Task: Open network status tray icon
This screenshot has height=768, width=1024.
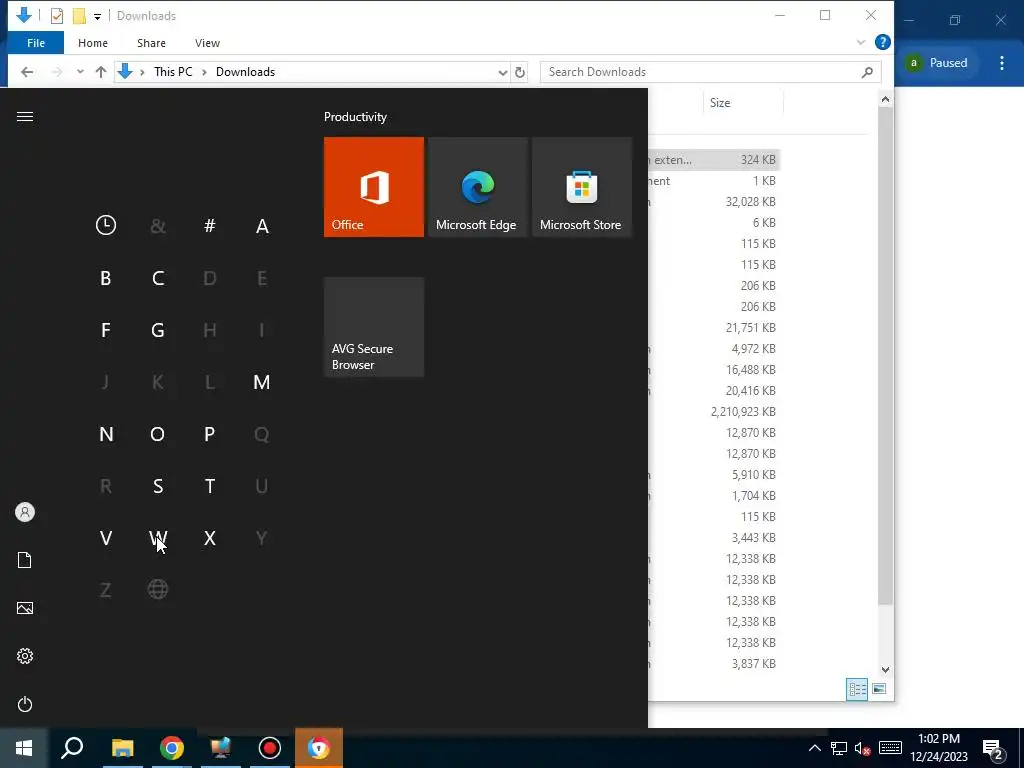Action: point(839,748)
